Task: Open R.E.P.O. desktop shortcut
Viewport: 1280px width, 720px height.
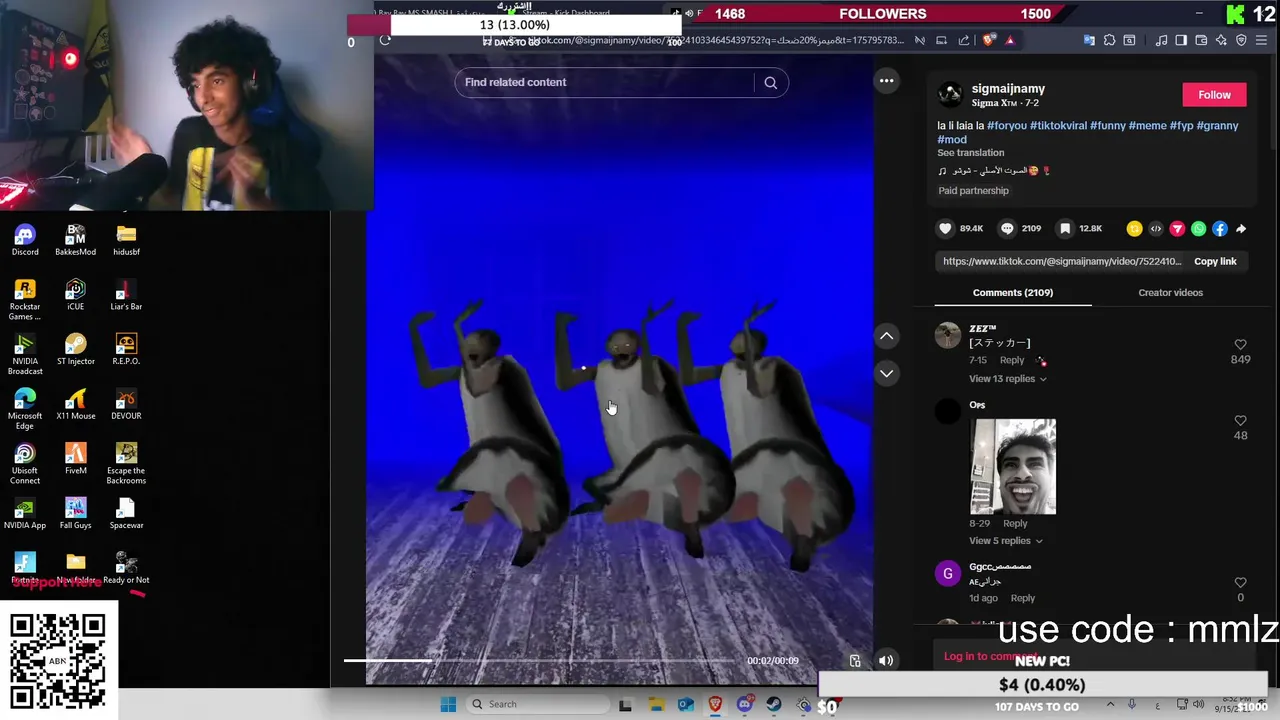Action: coord(126,349)
